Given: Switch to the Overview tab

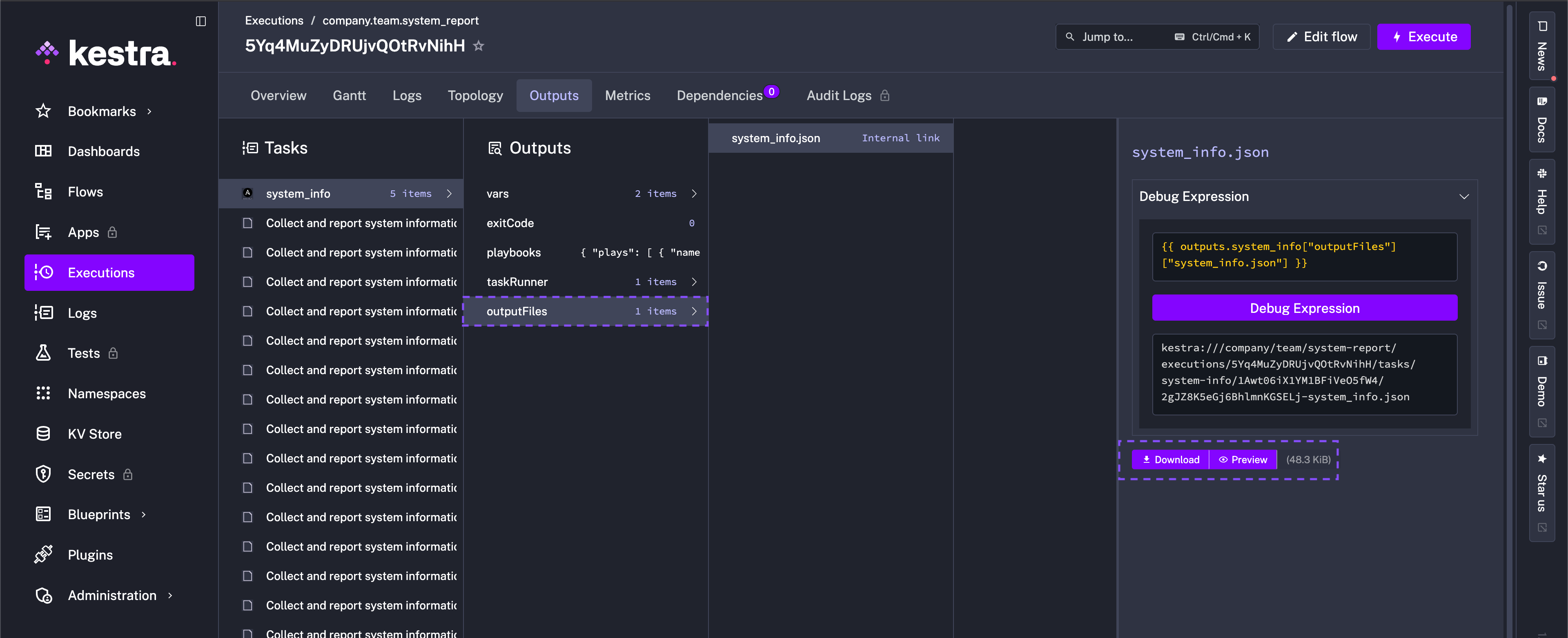Looking at the screenshot, I should coord(278,96).
